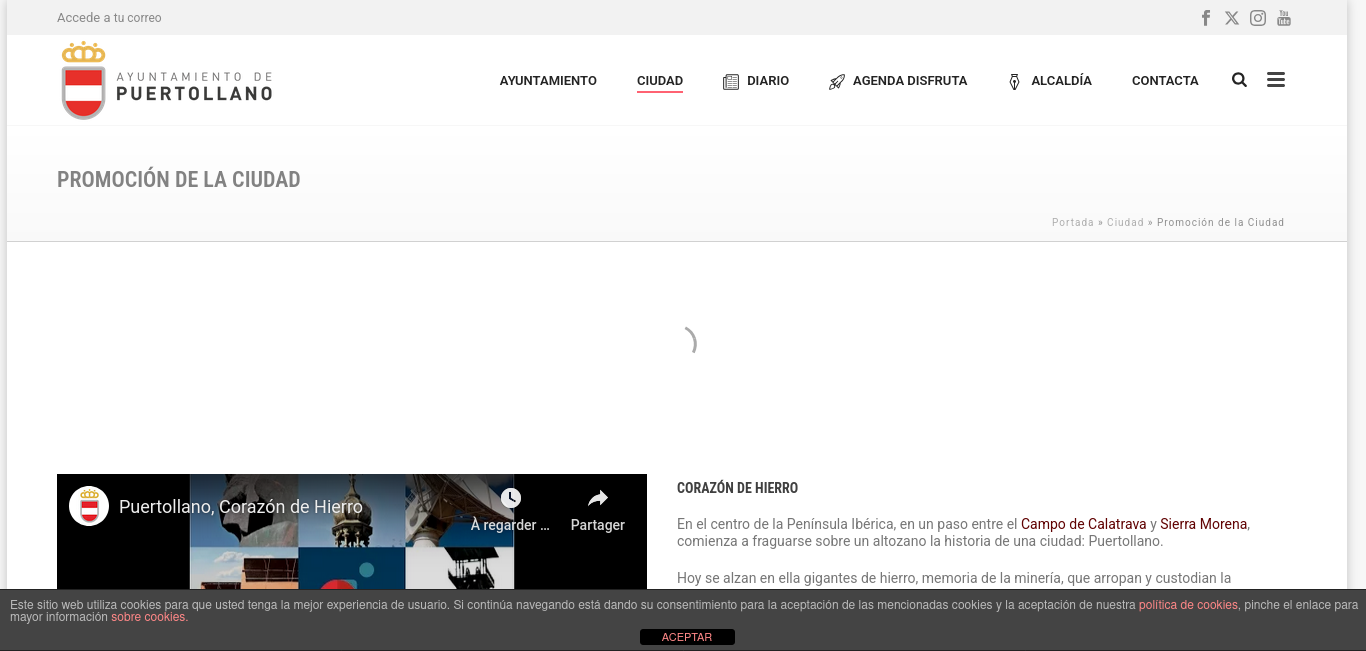The width and height of the screenshot is (1366, 651).
Task: Go to Ciudad in the breadcrumb
Action: click(1125, 222)
